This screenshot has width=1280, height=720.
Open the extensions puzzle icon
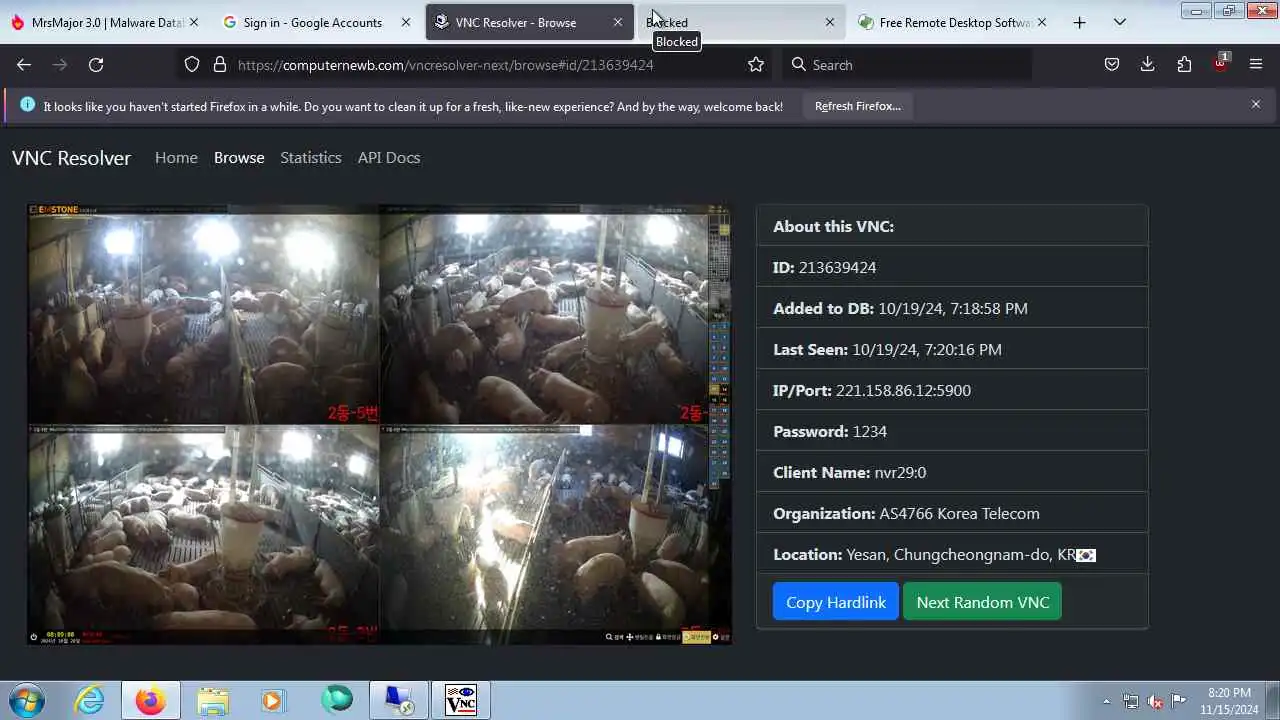(x=1184, y=64)
